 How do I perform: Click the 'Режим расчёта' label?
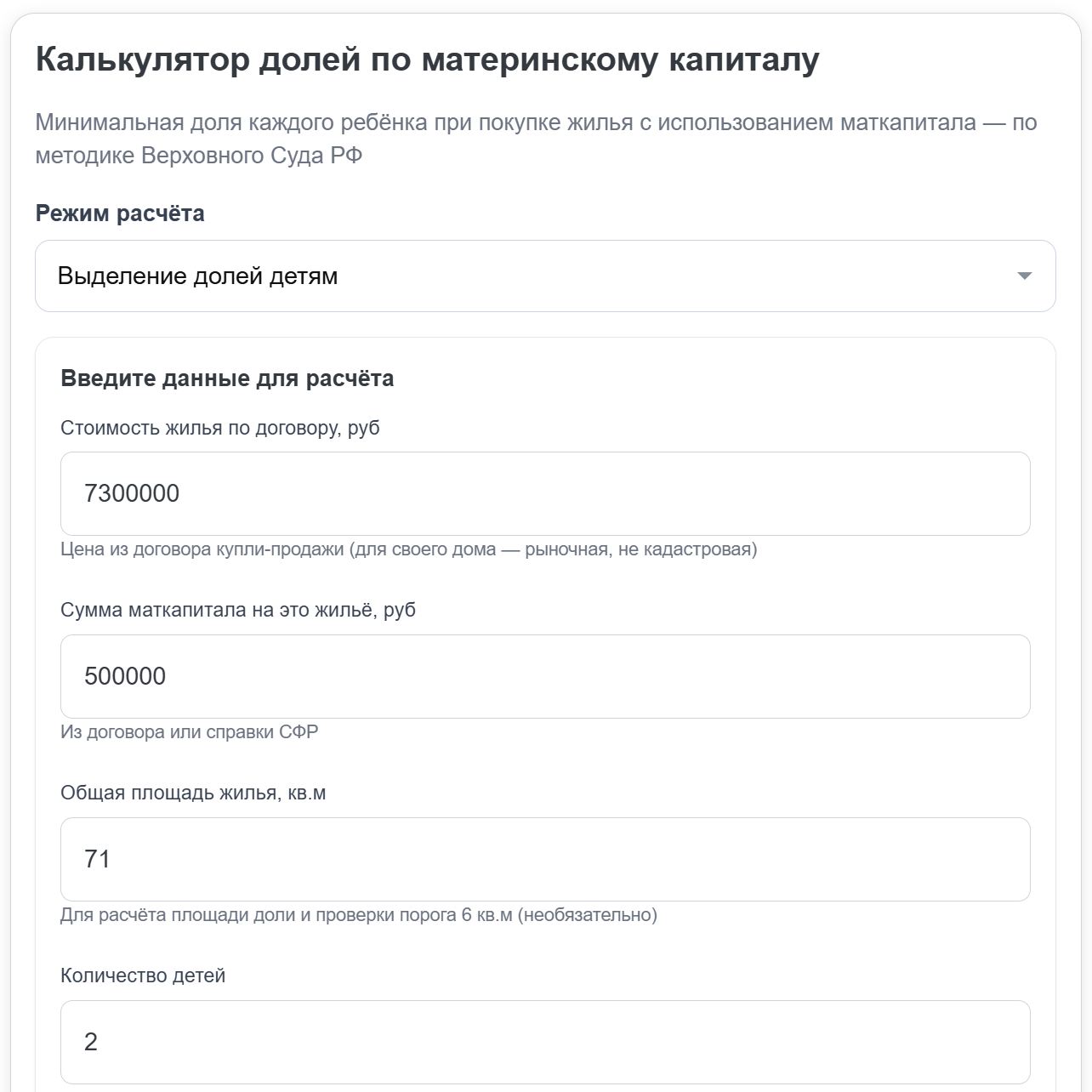point(120,213)
